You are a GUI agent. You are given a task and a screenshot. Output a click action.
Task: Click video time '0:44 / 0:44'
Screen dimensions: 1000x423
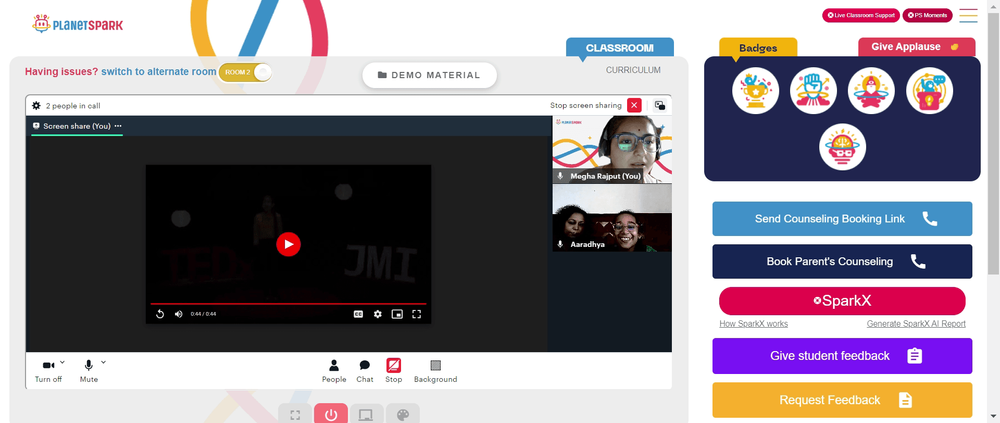click(x=203, y=314)
